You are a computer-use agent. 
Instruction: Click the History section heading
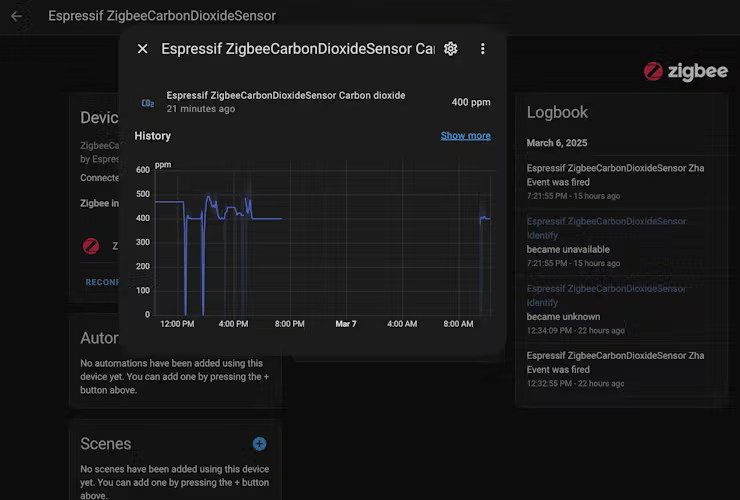click(153, 136)
